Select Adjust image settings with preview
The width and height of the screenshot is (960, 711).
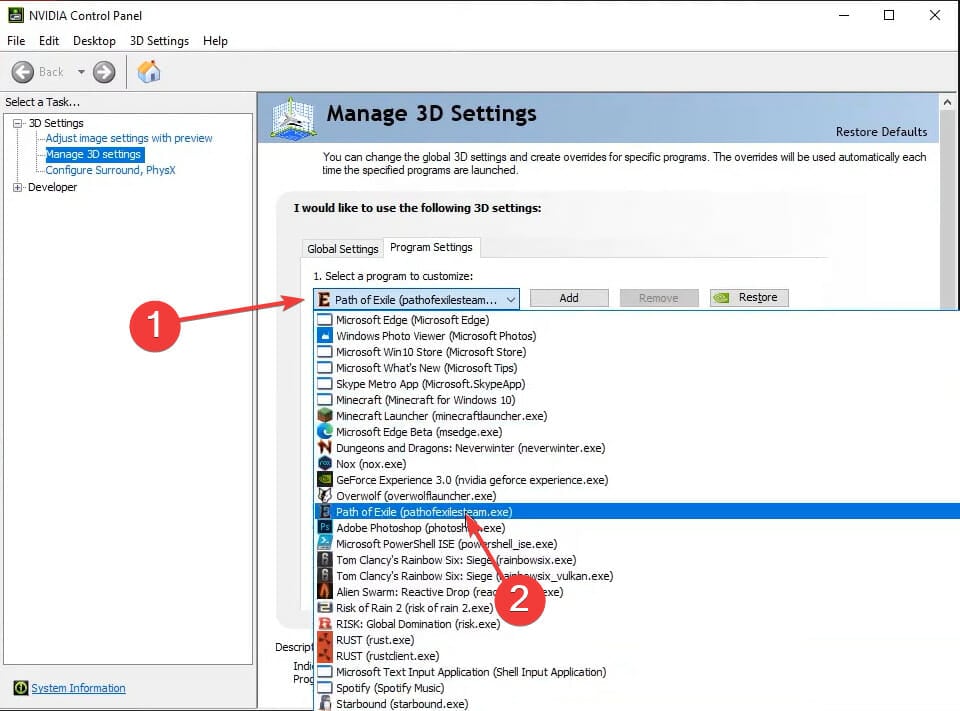[129, 138]
